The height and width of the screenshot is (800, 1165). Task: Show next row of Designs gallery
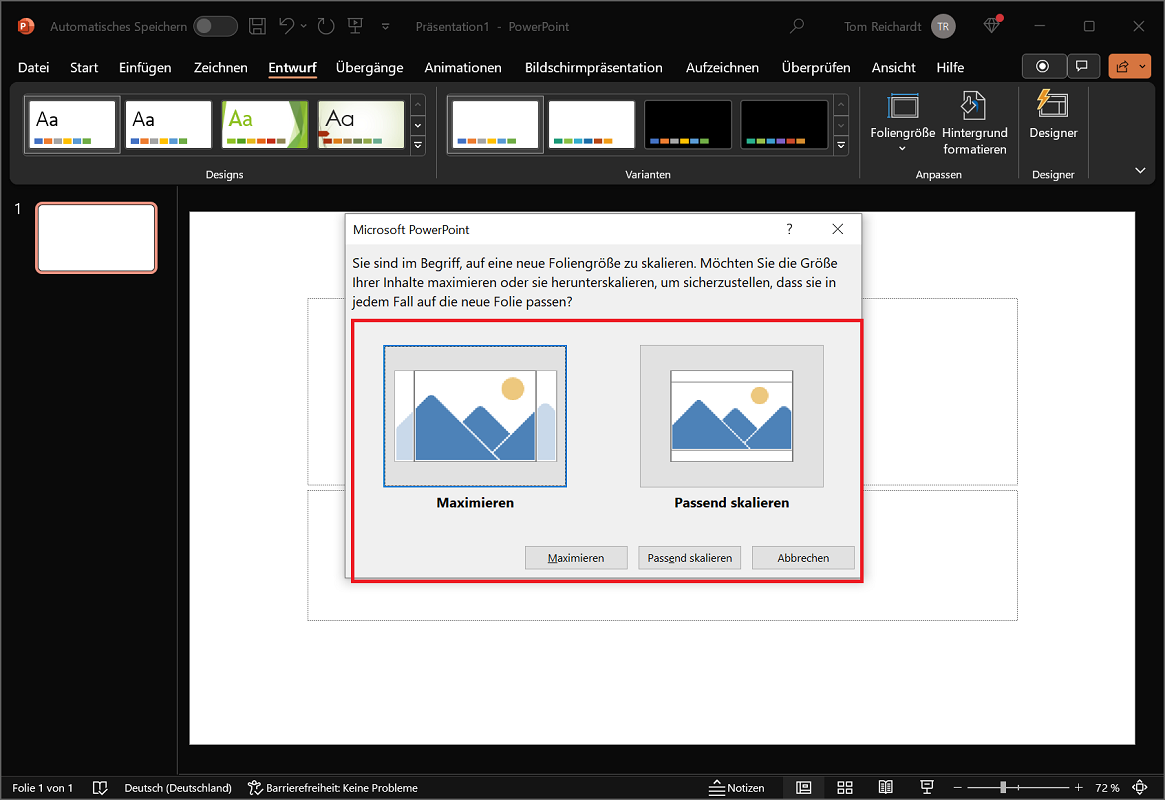click(x=418, y=126)
